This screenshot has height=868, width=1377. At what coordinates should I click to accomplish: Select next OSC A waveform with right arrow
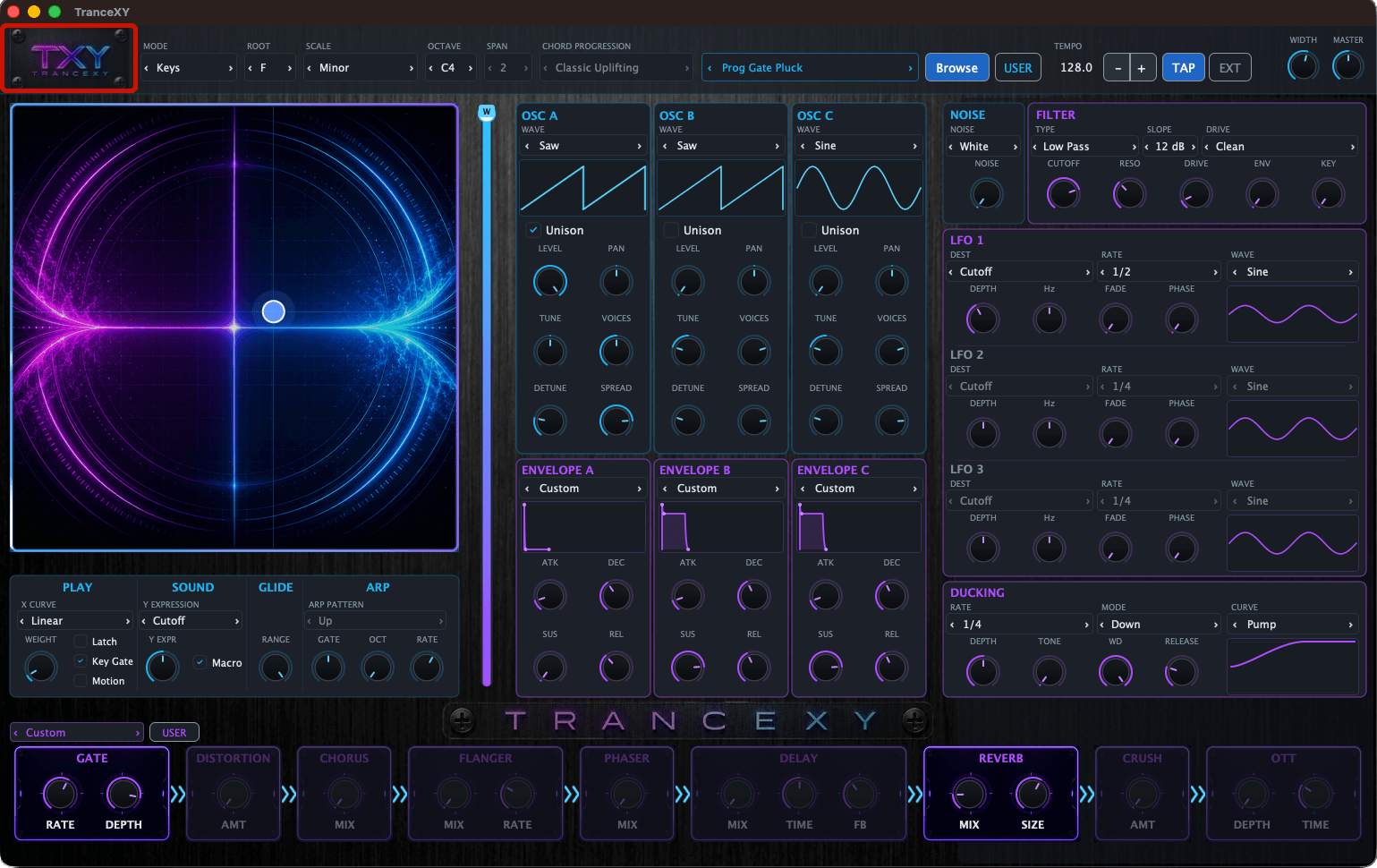(639, 146)
